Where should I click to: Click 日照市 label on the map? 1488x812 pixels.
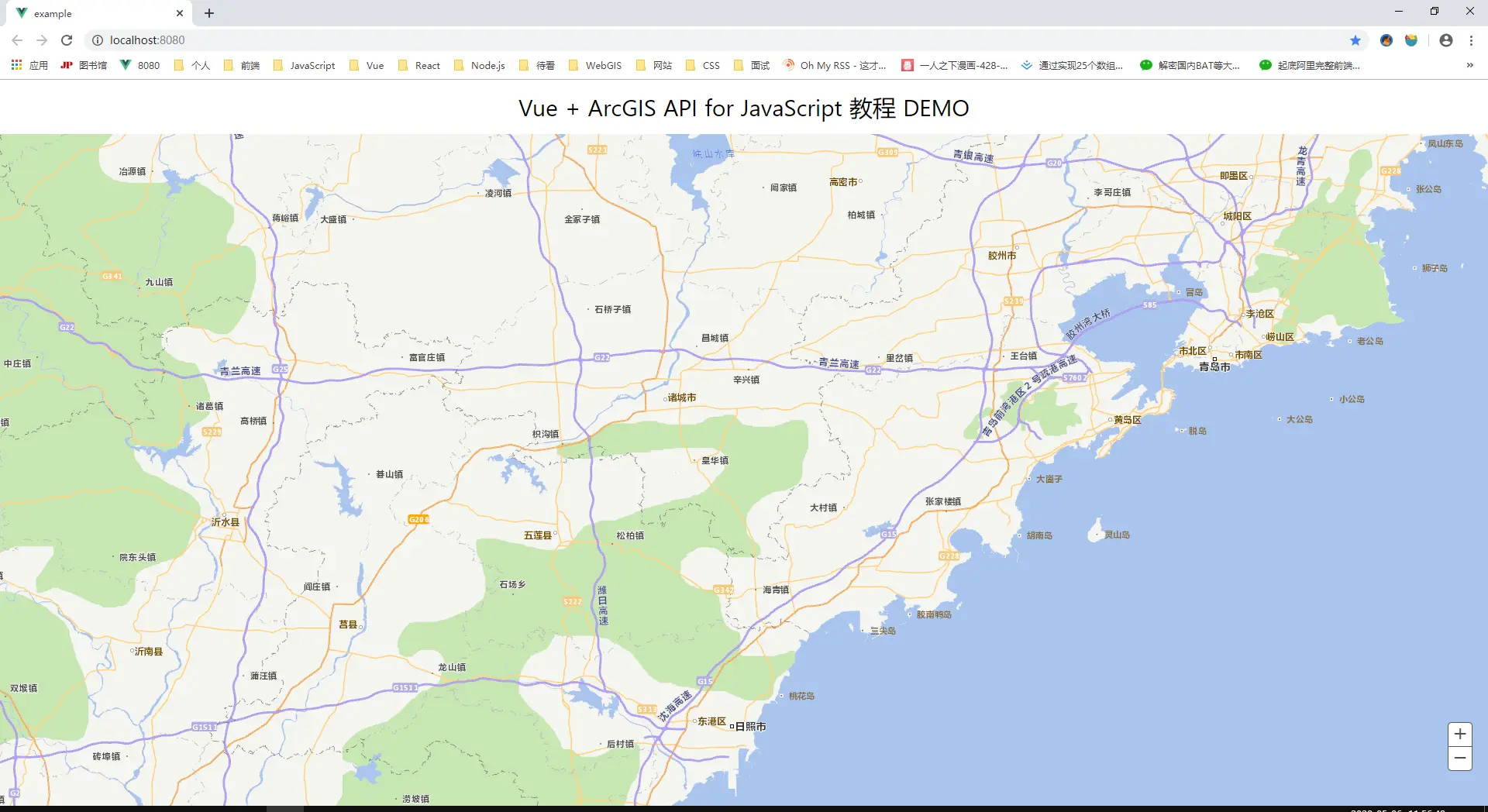click(x=750, y=727)
